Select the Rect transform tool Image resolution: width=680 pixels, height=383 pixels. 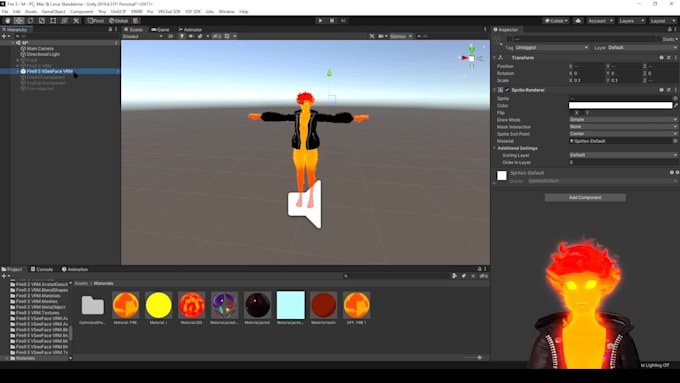(53, 20)
